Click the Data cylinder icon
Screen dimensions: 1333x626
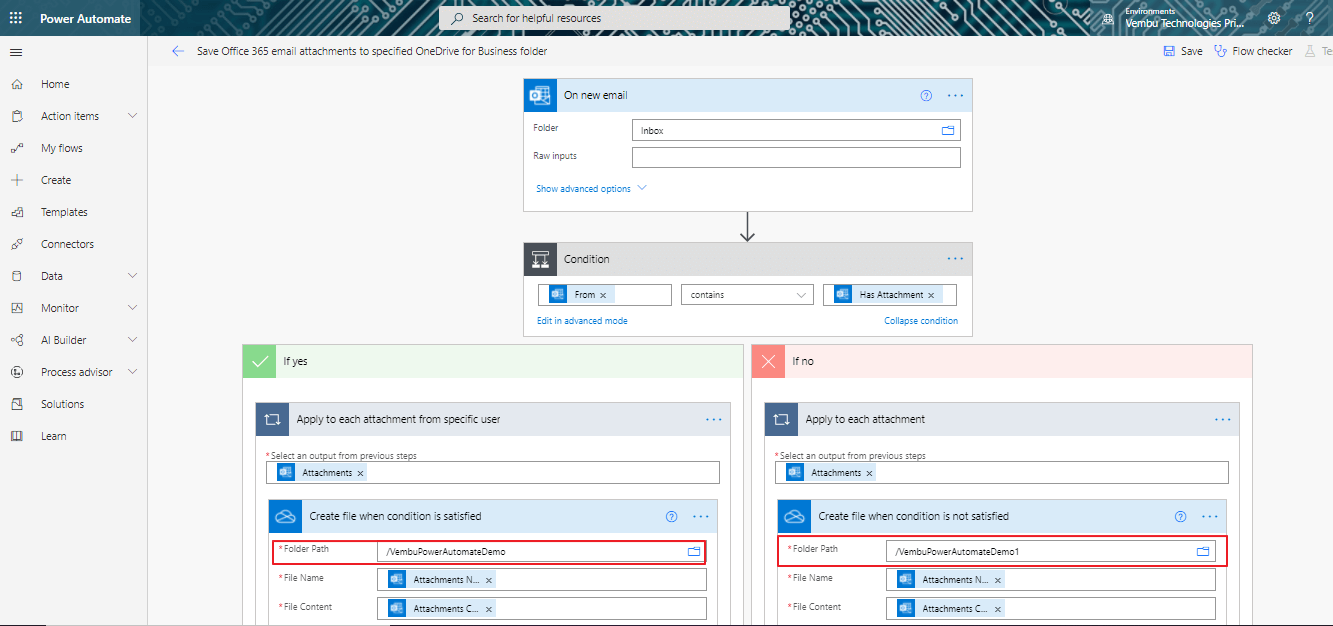(16, 276)
